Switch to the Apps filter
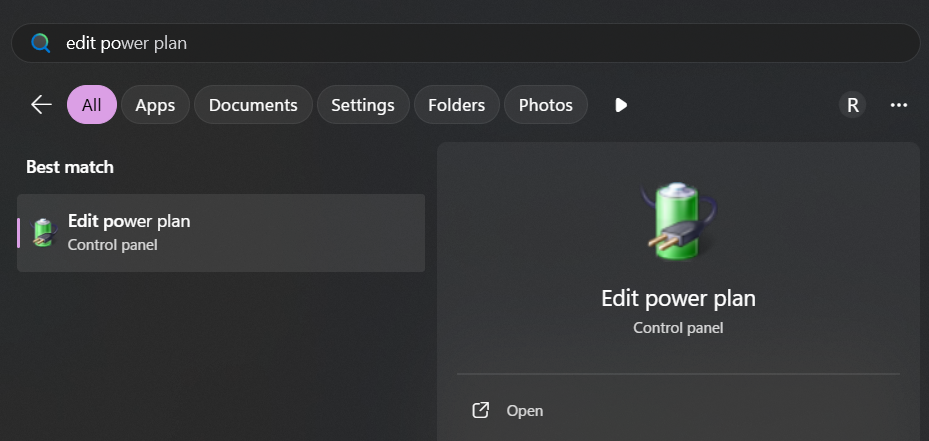This screenshot has width=929, height=441. pos(155,105)
